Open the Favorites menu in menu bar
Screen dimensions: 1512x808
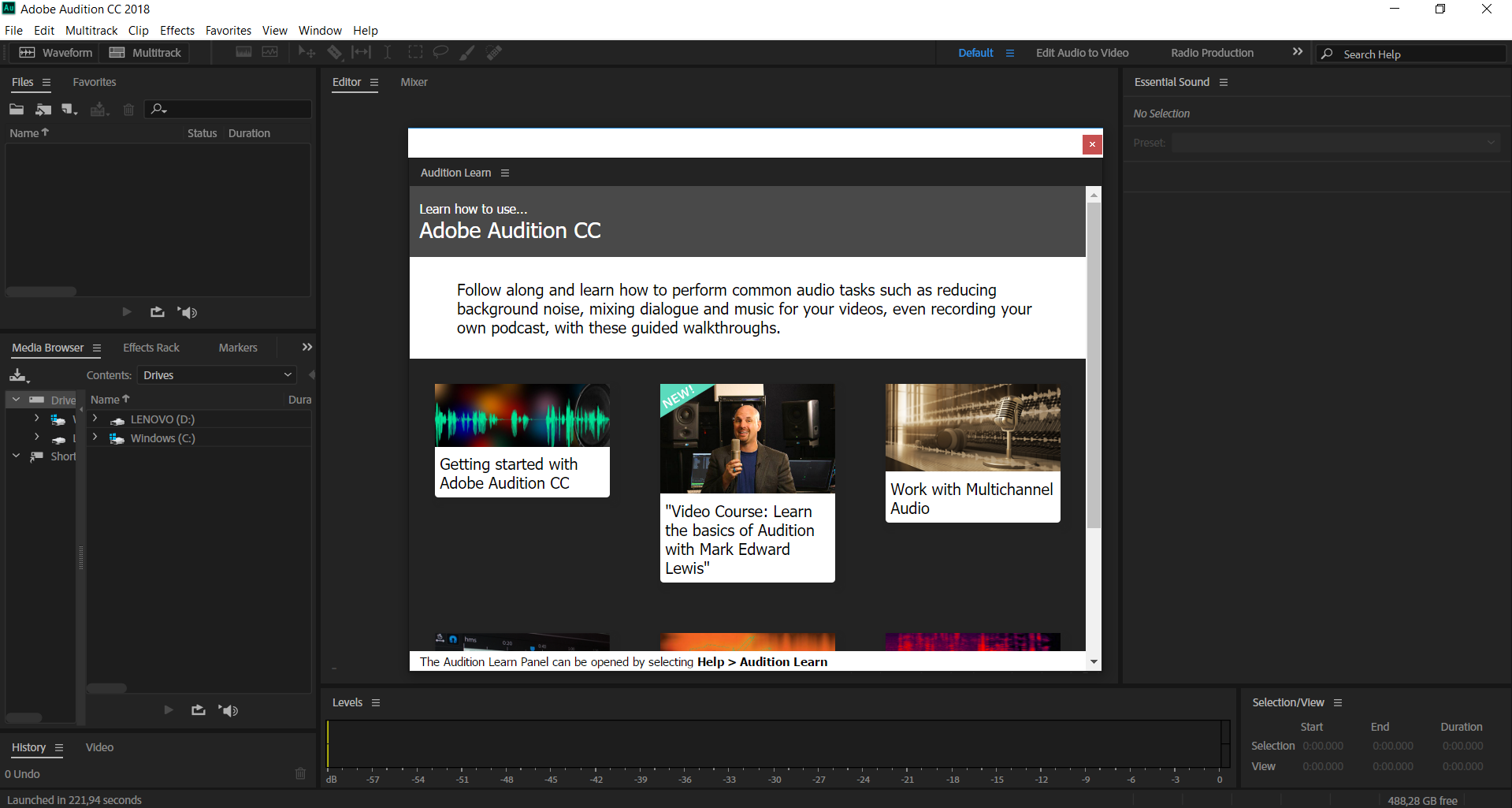(228, 31)
